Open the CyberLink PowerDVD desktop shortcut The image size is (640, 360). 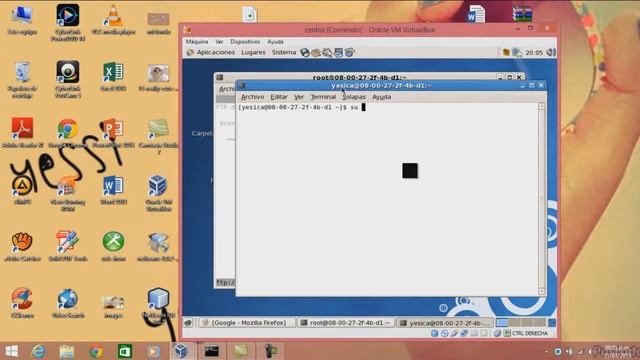coord(68,23)
